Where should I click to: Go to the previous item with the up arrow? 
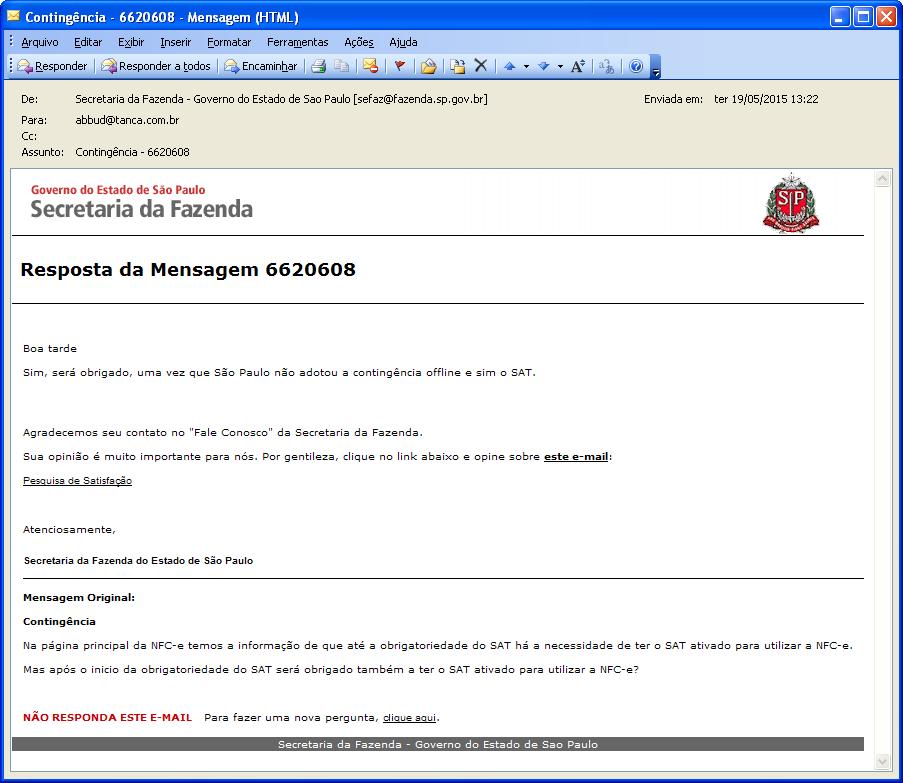tap(509, 66)
